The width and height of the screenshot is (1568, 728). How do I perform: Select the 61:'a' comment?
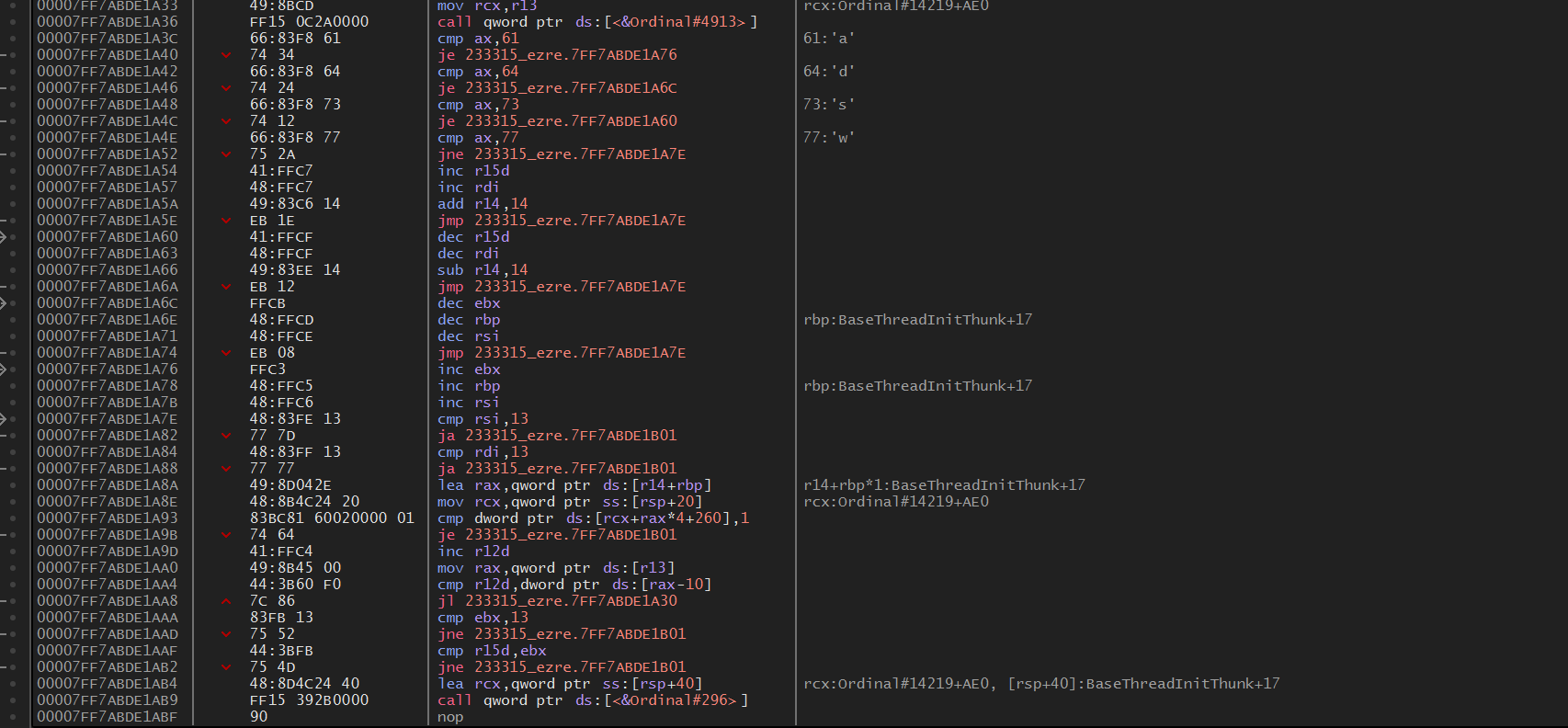pyautogui.click(x=828, y=39)
